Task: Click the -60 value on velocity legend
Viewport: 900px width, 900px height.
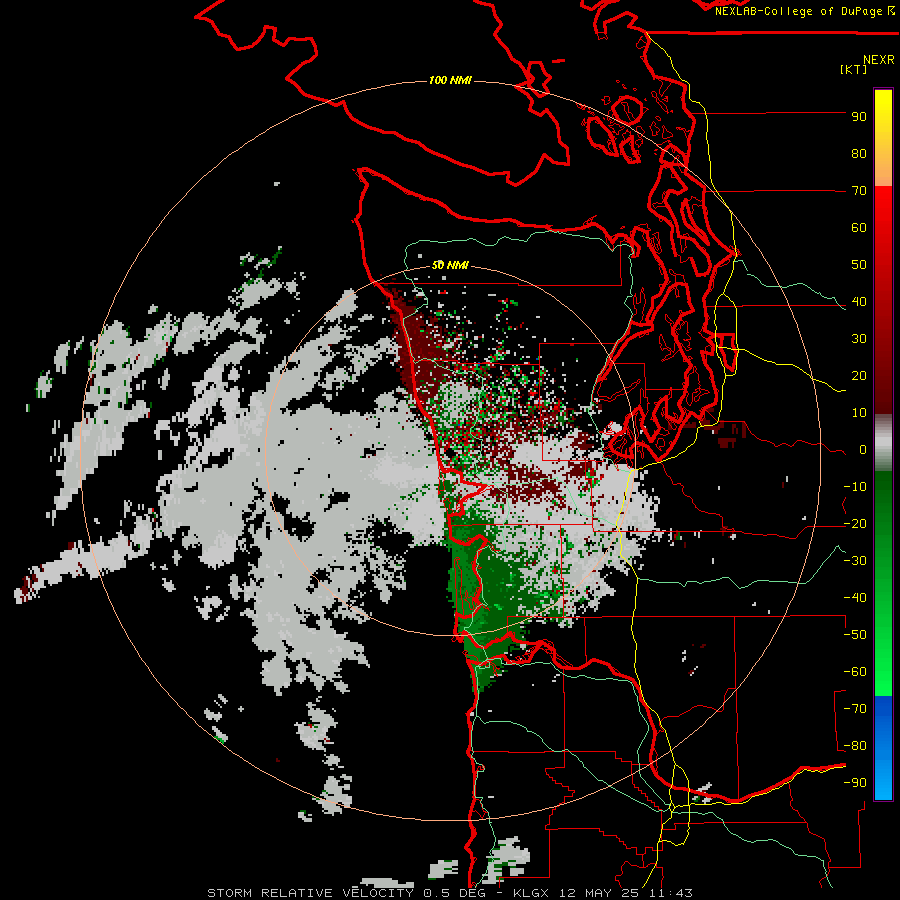Action: click(x=855, y=672)
